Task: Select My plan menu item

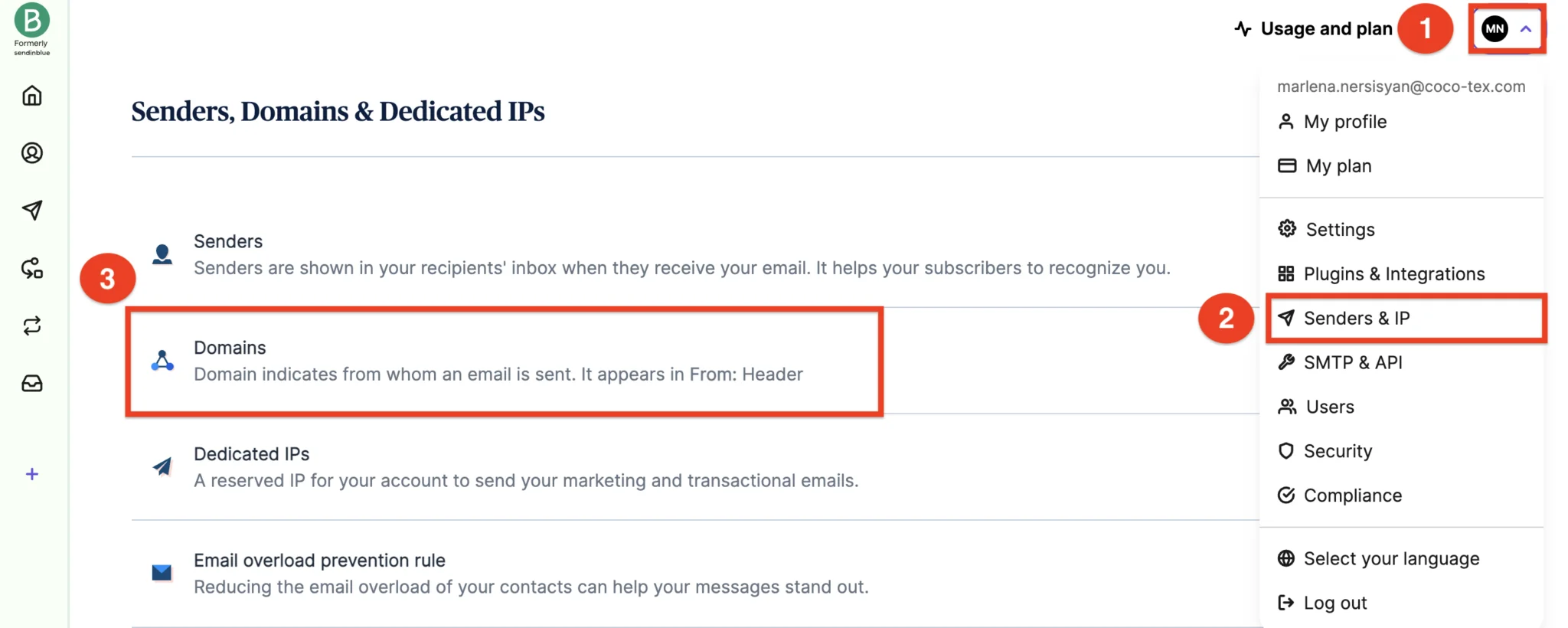Action: (x=1325, y=166)
